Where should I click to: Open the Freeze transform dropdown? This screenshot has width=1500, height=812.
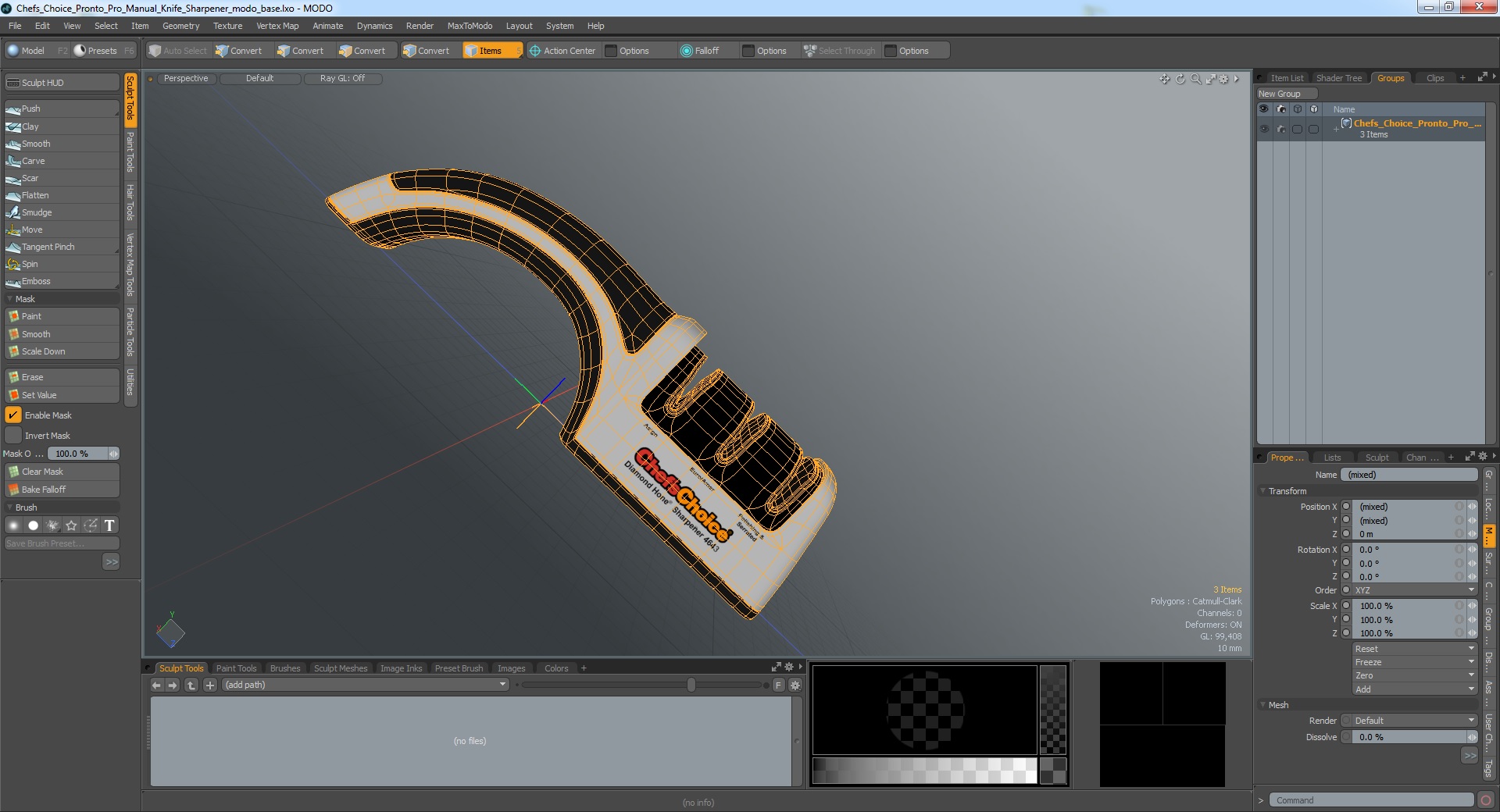click(x=1414, y=662)
